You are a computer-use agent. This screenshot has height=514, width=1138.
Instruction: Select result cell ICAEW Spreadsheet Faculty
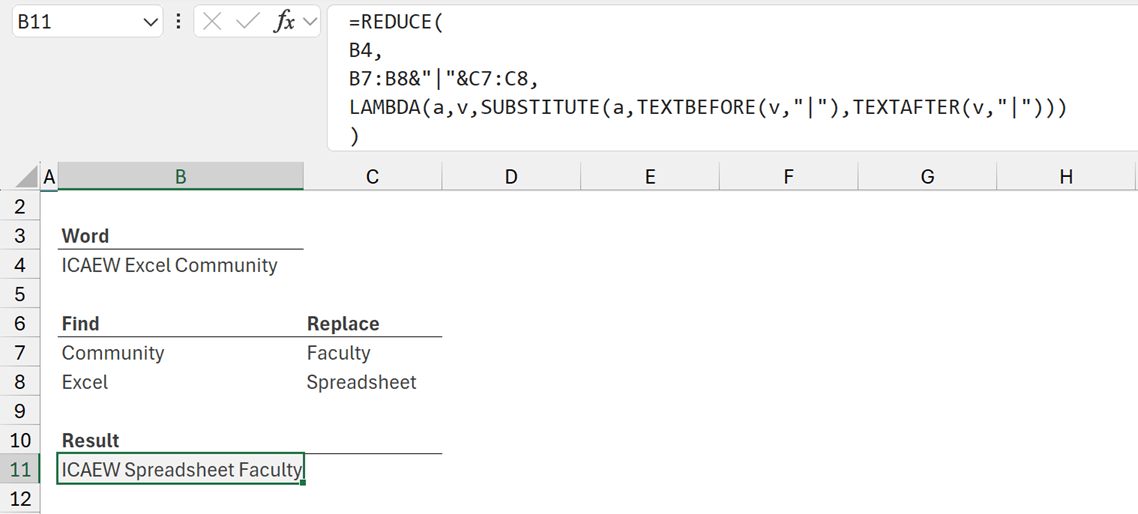coord(180,469)
